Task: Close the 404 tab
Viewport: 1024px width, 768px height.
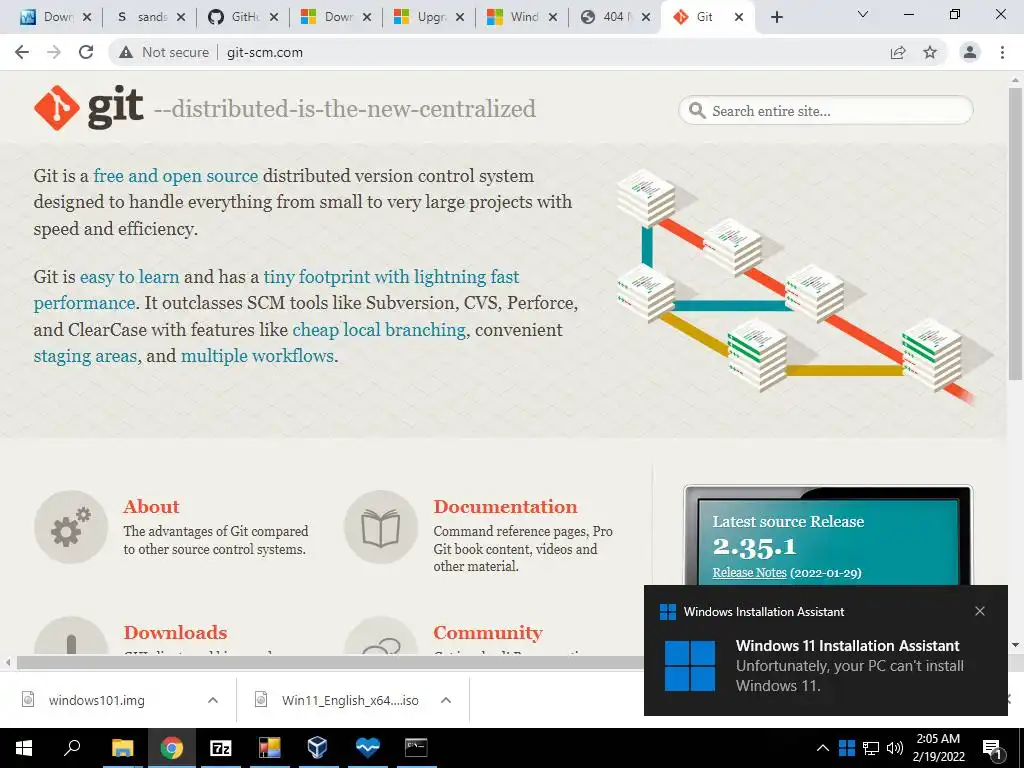Action: [x=646, y=17]
